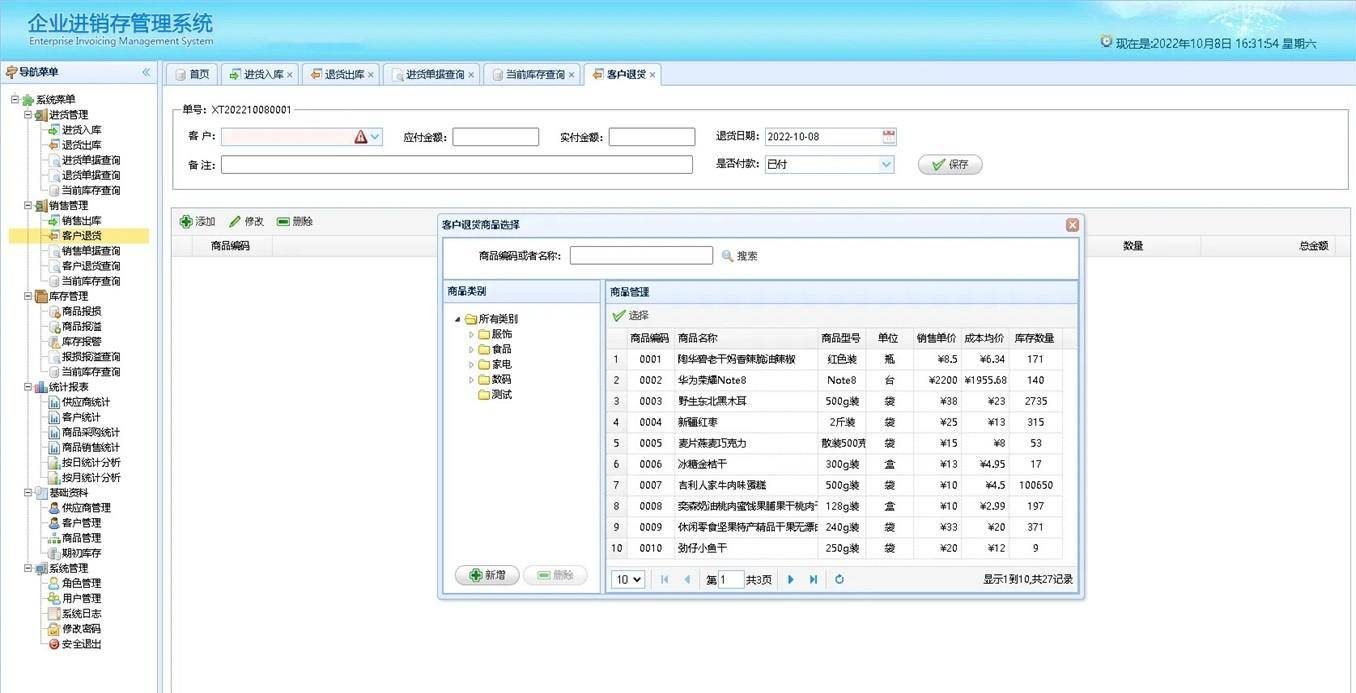
Task: Change page size dropdown showing 10
Action: [628, 580]
